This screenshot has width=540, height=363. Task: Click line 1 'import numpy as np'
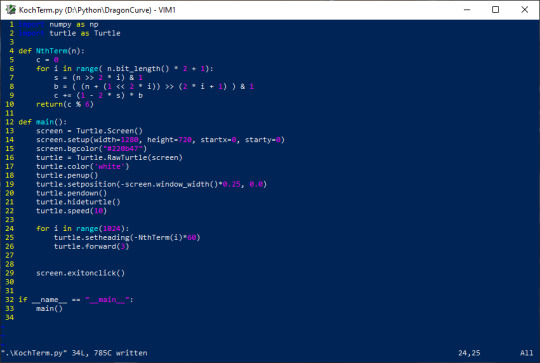click(x=58, y=24)
